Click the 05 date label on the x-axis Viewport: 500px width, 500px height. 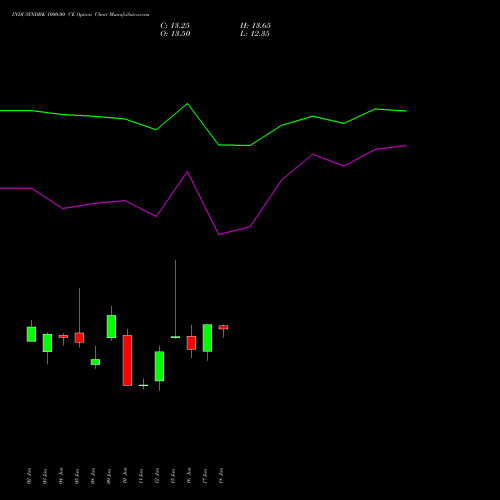77,476
